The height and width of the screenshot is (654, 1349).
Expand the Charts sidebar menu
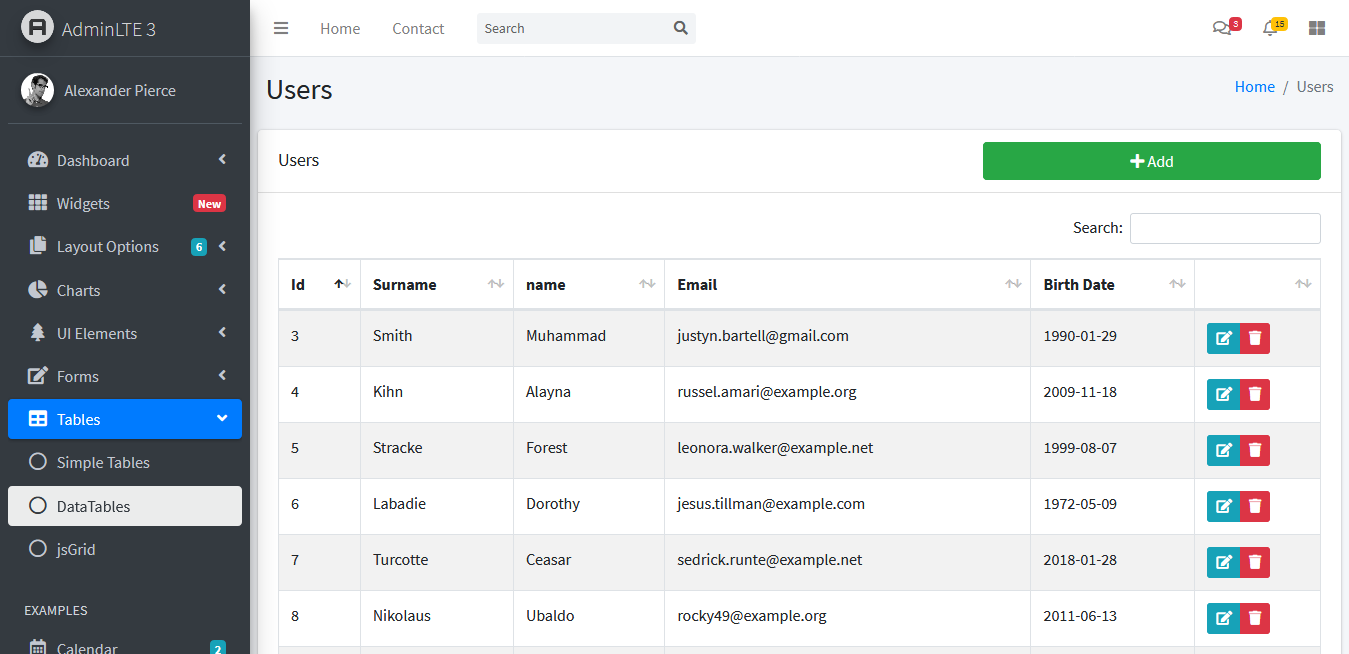pos(125,290)
